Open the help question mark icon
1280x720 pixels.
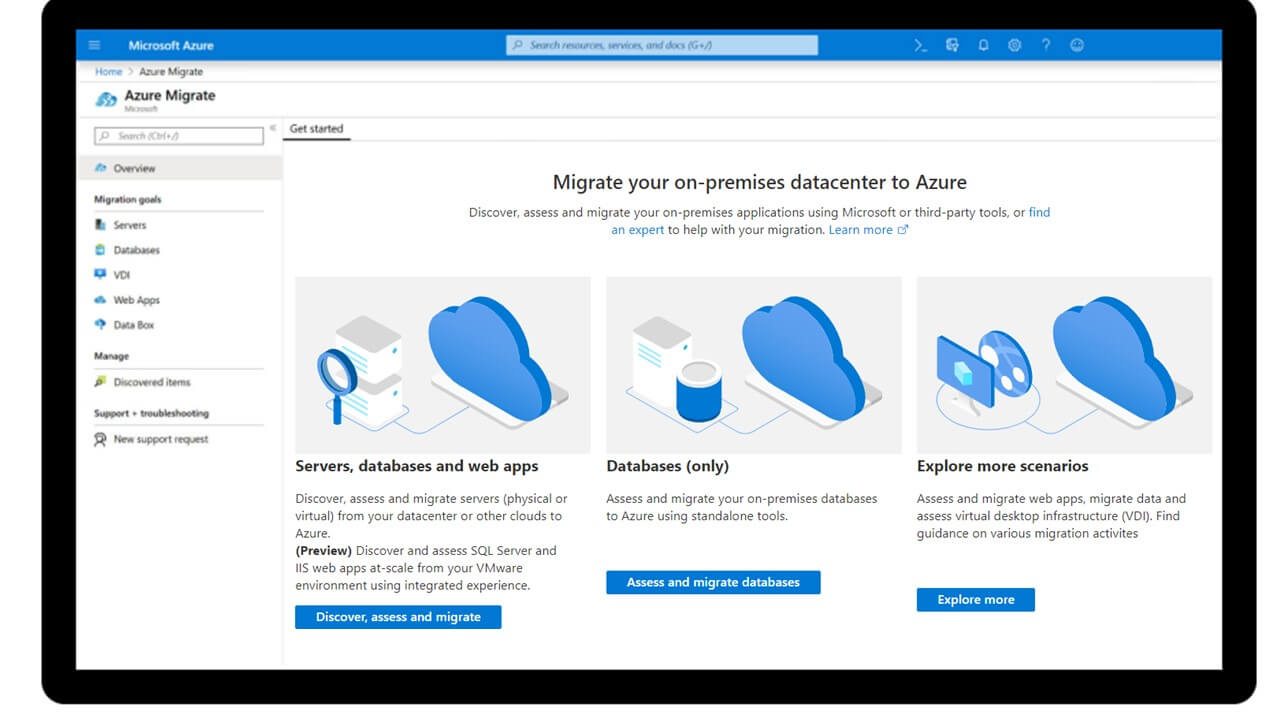[1046, 45]
